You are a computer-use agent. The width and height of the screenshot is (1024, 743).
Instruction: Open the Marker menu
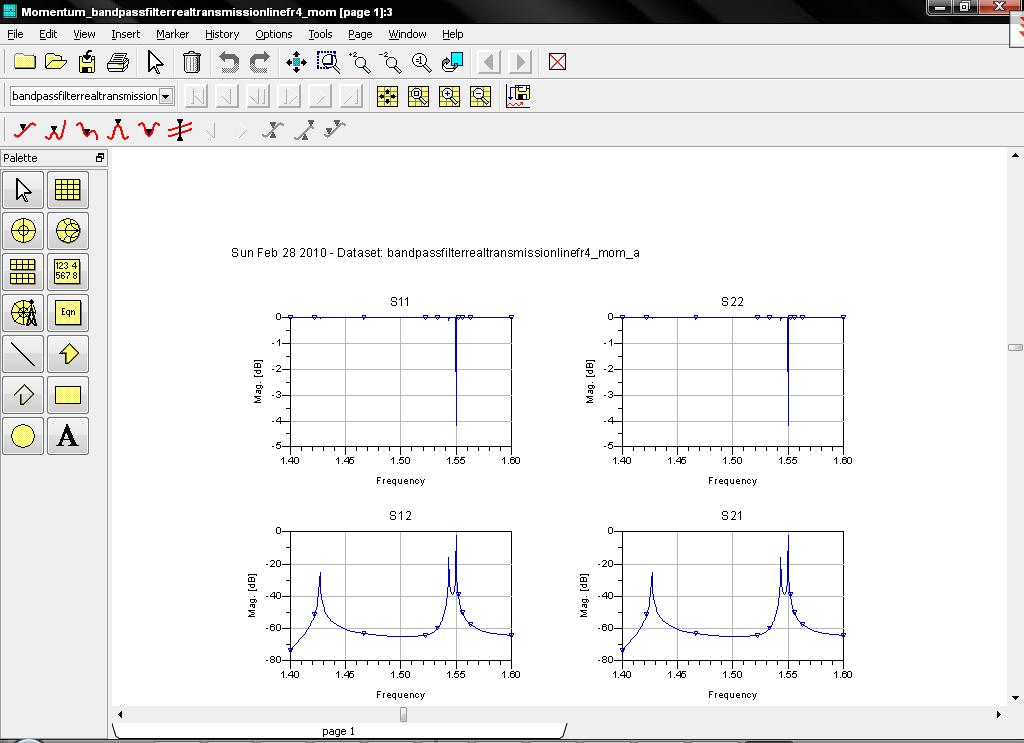(172, 34)
